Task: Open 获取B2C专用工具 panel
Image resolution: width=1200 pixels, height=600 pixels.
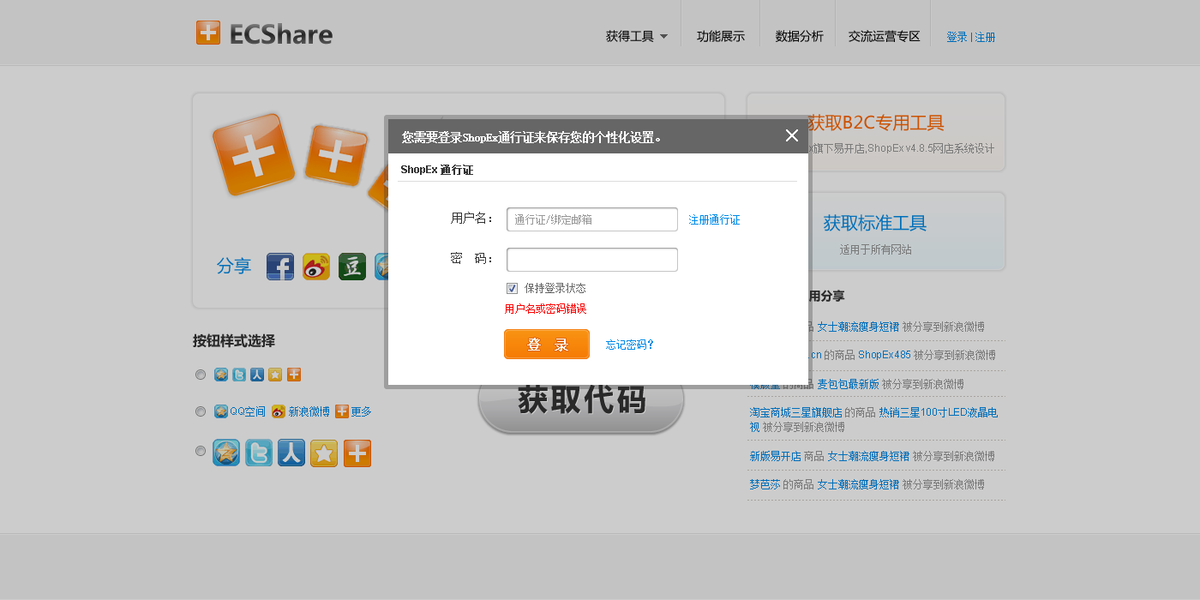Action: click(x=876, y=132)
